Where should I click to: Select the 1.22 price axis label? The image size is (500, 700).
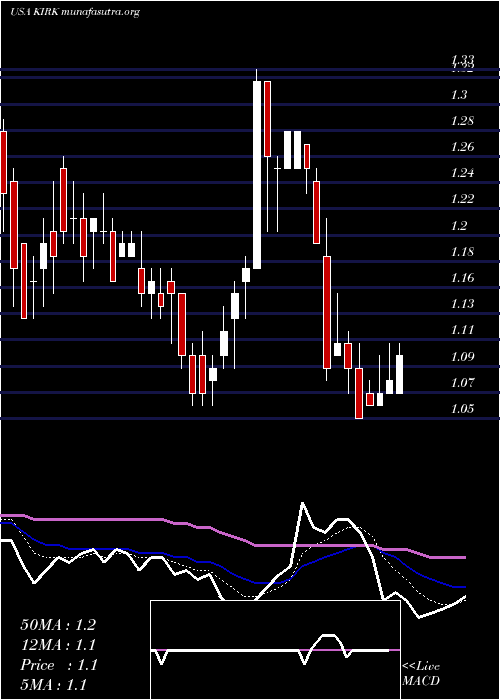462,199
